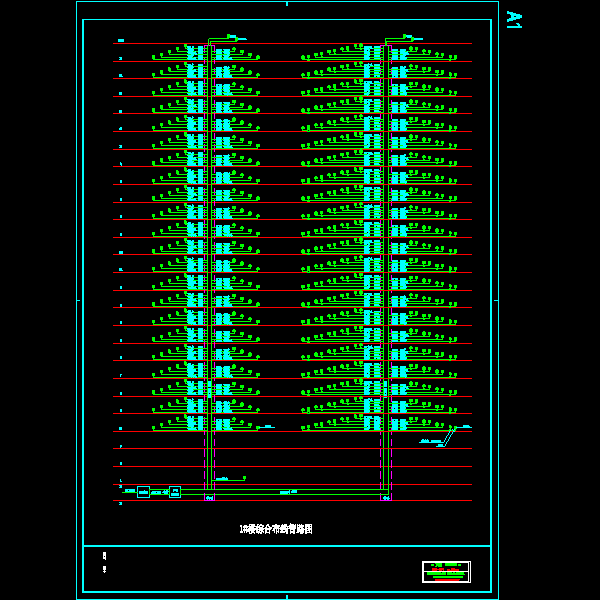The image size is (600, 600).
Task: Select the second cyan equipment box in basement
Action: coord(175,492)
